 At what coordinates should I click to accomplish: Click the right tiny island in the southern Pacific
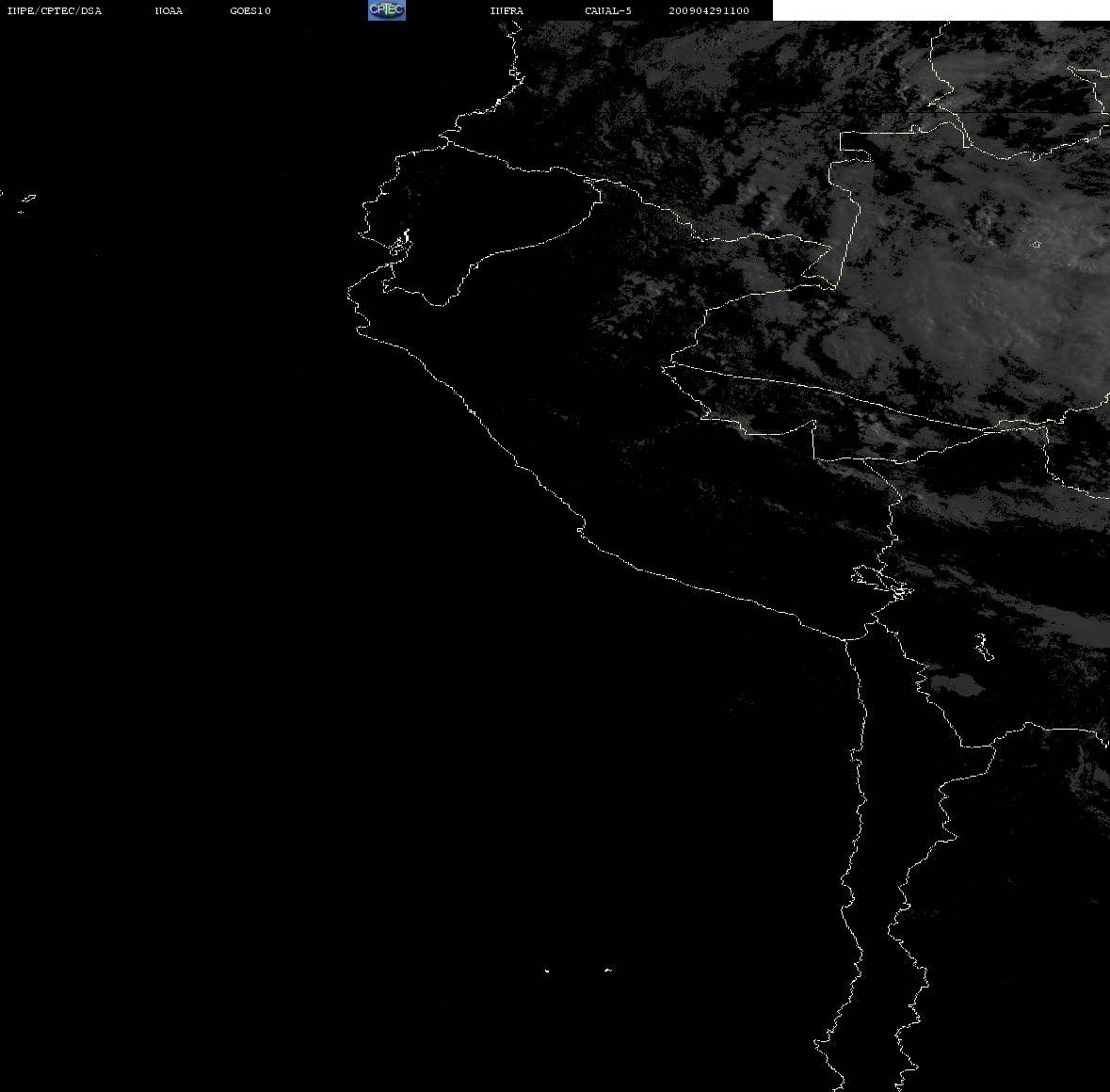point(607,970)
